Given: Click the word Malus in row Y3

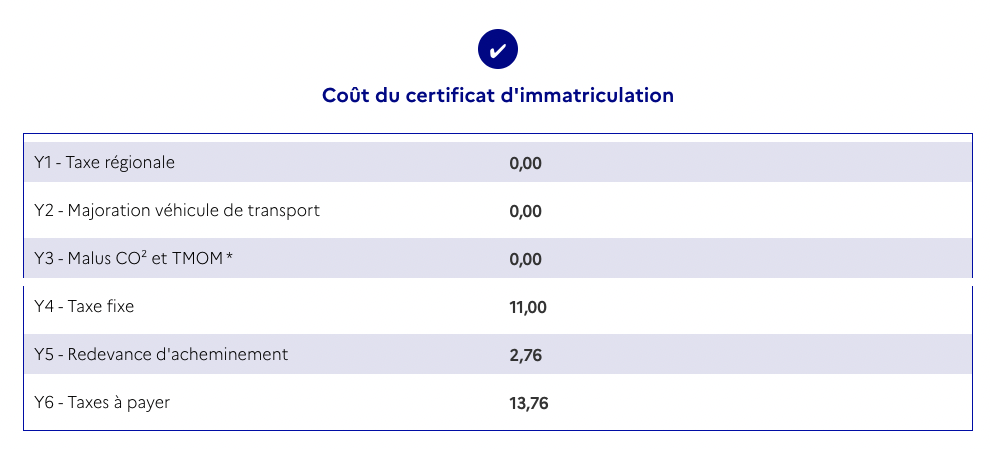Looking at the screenshot, I should (x=89, y=259).
